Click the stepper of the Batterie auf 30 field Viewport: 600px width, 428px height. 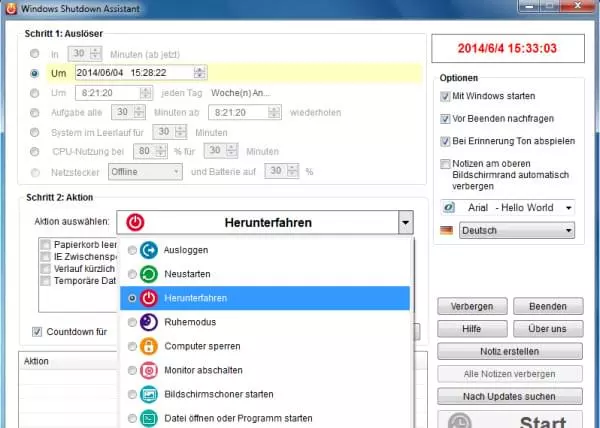(x=292, y=171)
